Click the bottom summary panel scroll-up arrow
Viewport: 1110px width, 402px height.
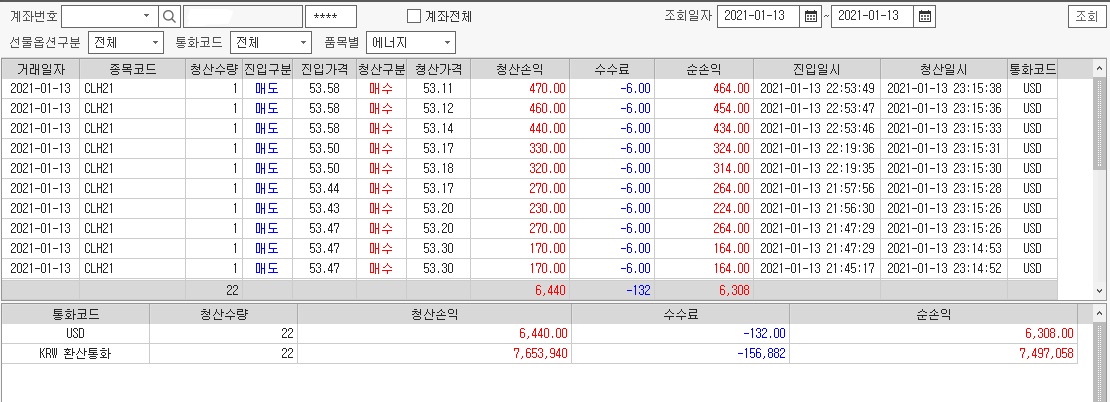1099,313
